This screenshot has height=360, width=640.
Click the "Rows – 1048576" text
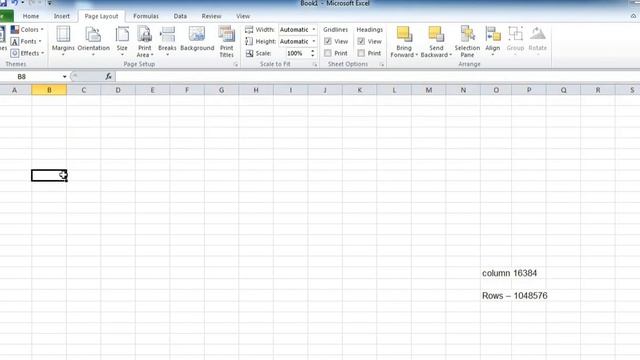pos(515,296)
